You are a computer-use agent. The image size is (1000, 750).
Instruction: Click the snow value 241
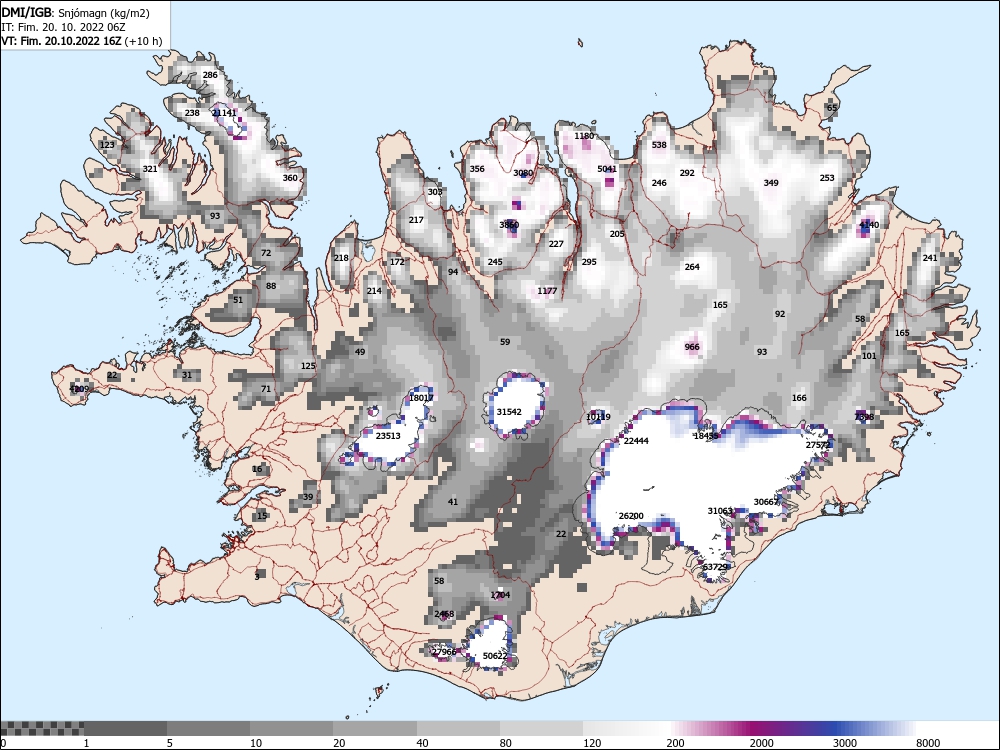point(930,258)
